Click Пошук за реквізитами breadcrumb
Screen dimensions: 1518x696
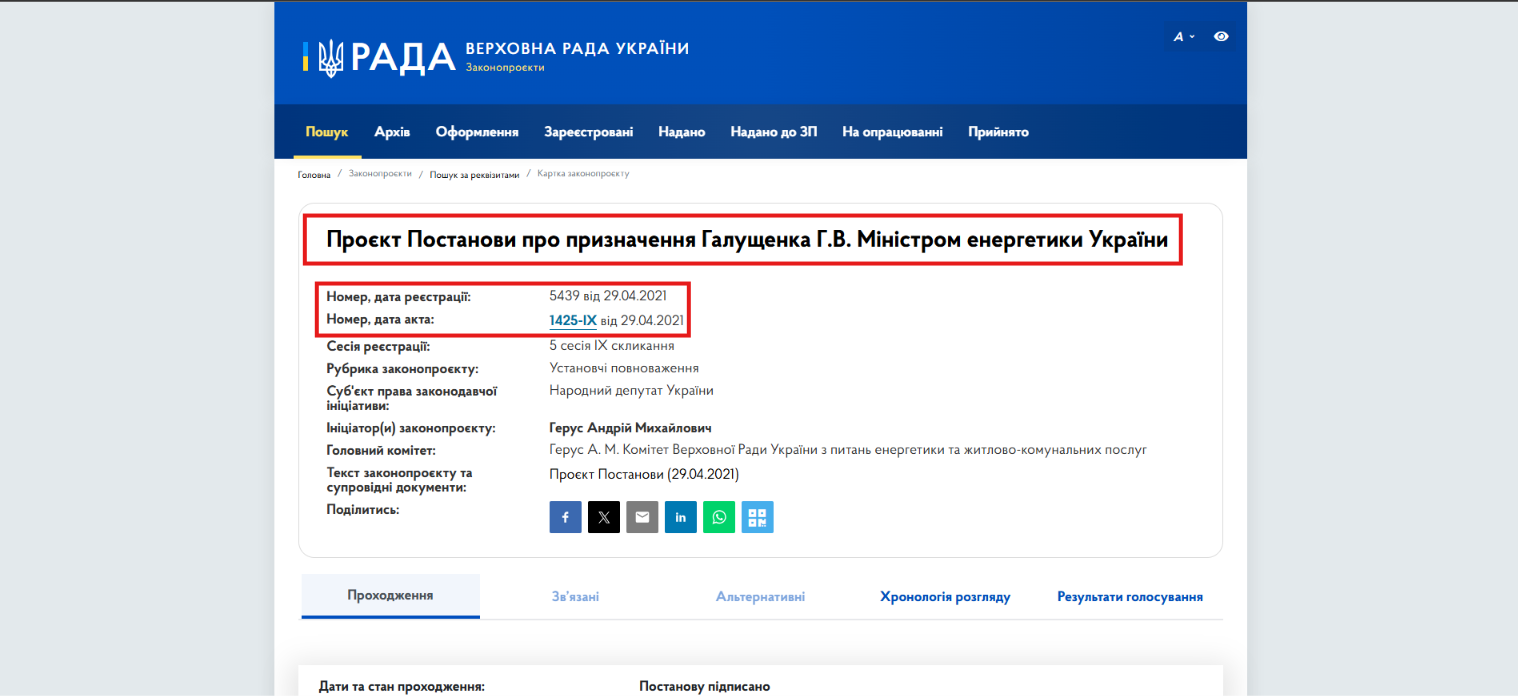point(475,174)
